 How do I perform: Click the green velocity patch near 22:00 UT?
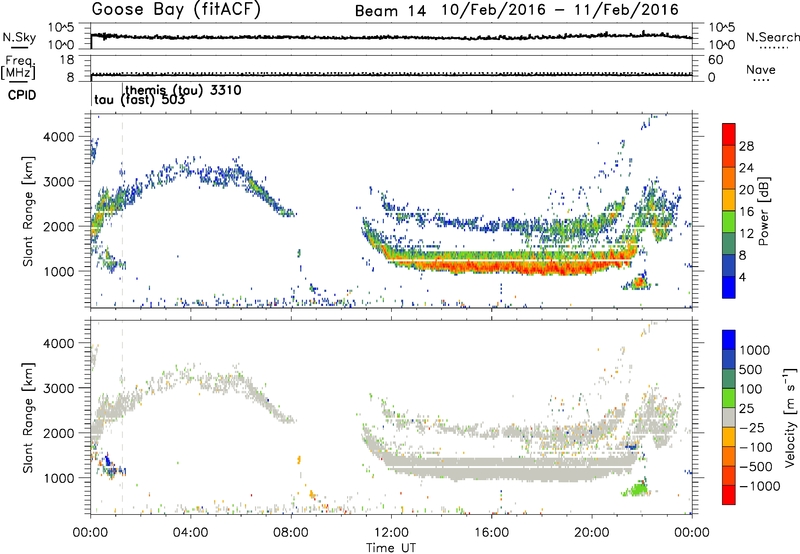click(x=636, y=489)
